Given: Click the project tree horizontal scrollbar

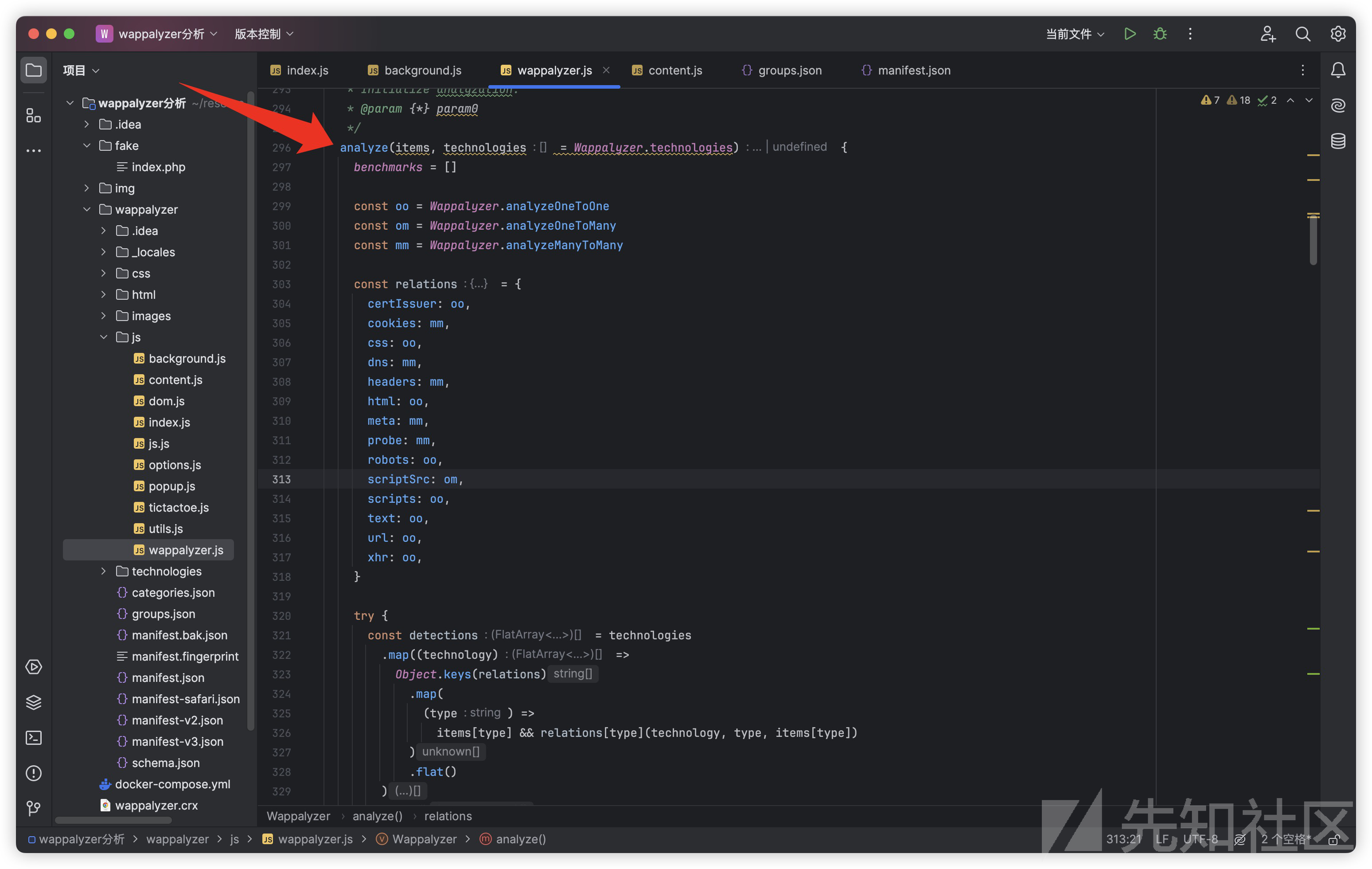Looking at the screenshot, I should click(113, 821).
